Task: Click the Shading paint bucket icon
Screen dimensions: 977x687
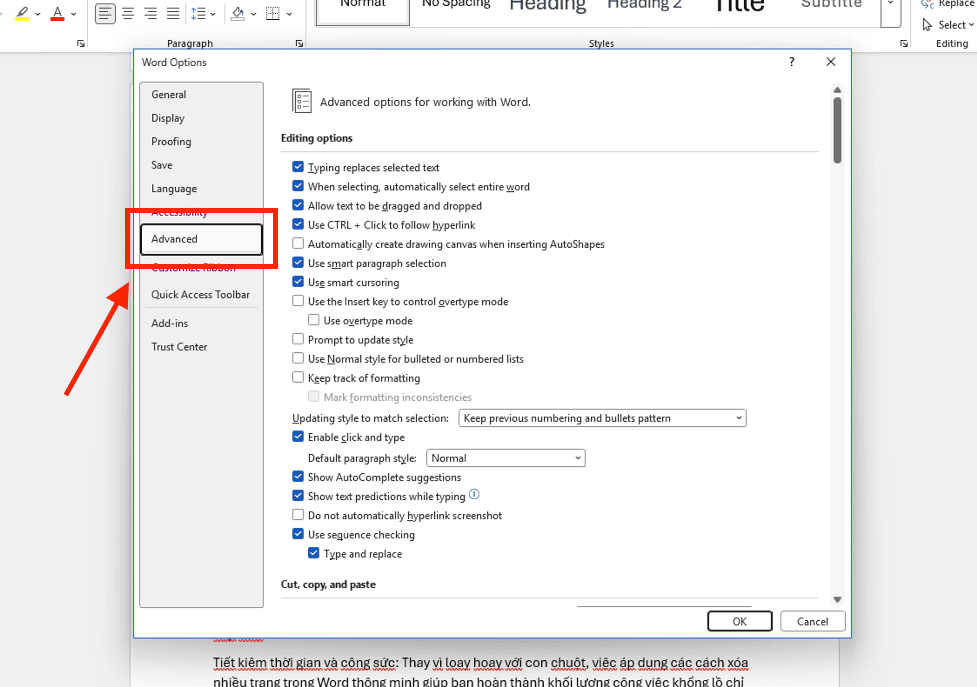Action: (x=238, y=13)
